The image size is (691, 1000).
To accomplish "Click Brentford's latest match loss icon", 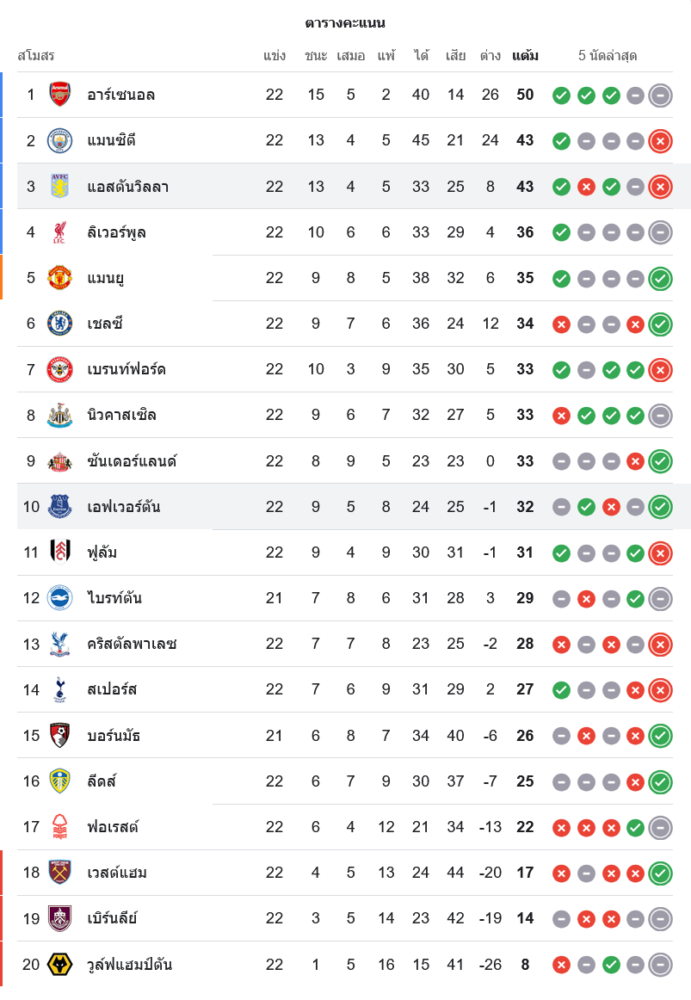I will 660,370.
